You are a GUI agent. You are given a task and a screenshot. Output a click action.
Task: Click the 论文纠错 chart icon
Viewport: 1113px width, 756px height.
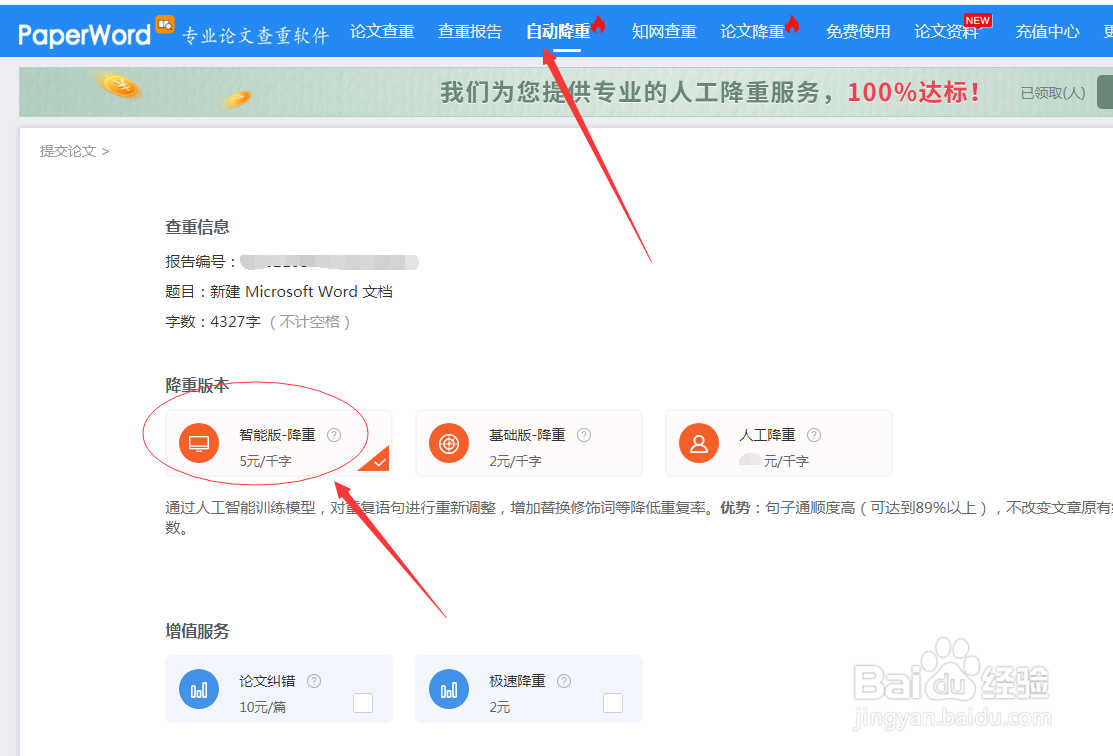(199, 689)
